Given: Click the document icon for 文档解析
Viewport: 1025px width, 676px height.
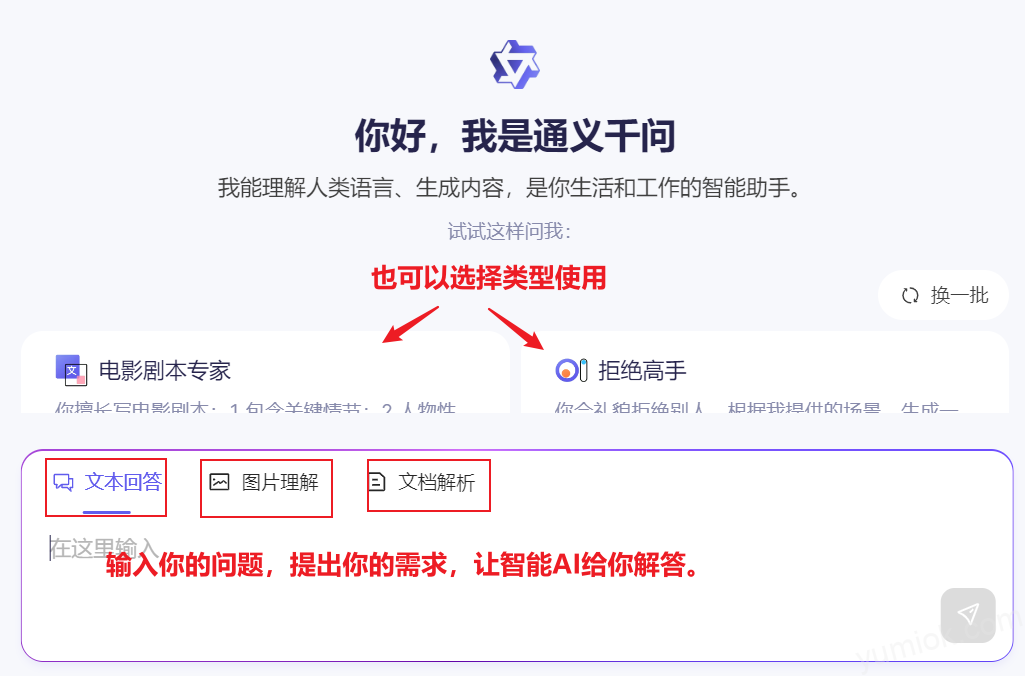Looking at the screenshot, I should [x=377, y=482].
